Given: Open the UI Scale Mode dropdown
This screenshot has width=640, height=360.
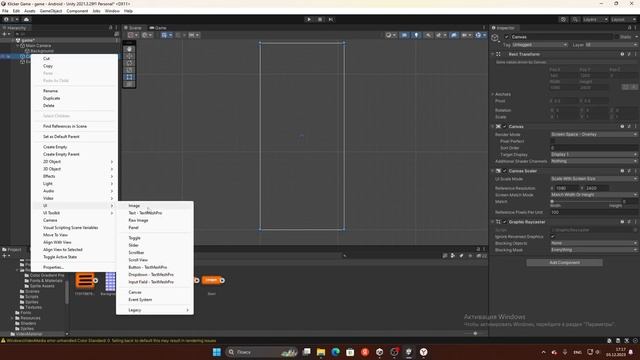Looking at the screenshot, I should [594, 179].
